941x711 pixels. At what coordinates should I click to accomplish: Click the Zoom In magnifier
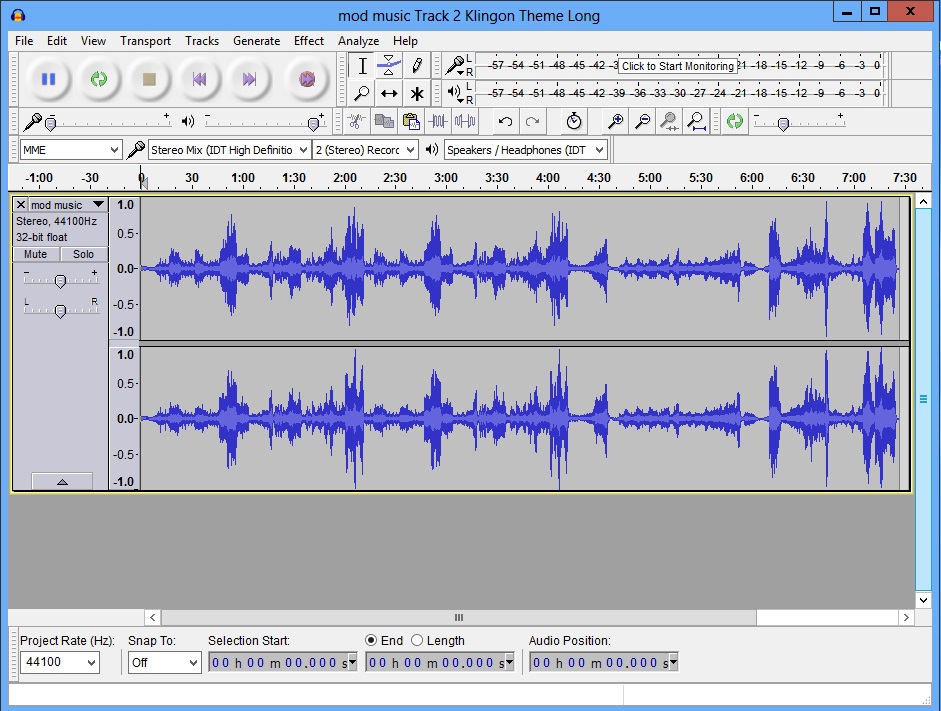click(x=616, y=121)
